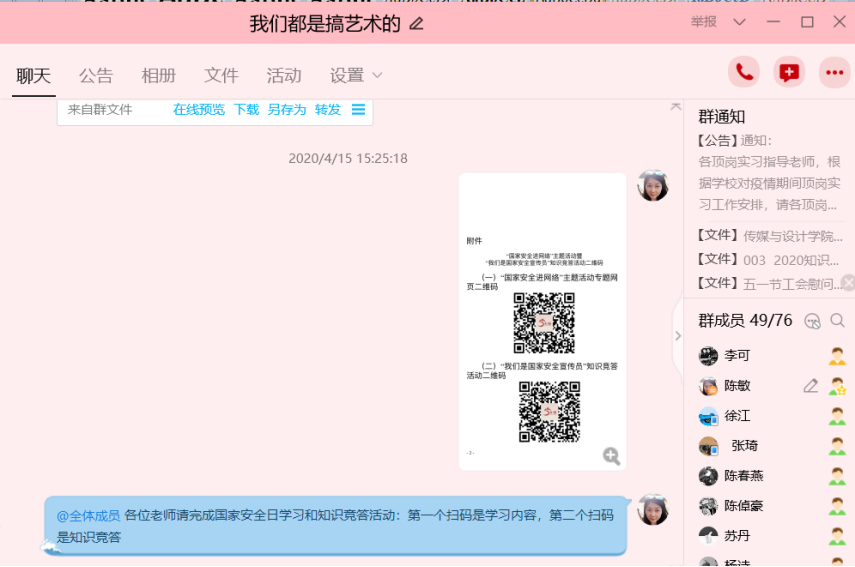
Task: Open the dropdown arrow next to 举报
Action: (740, 22)
